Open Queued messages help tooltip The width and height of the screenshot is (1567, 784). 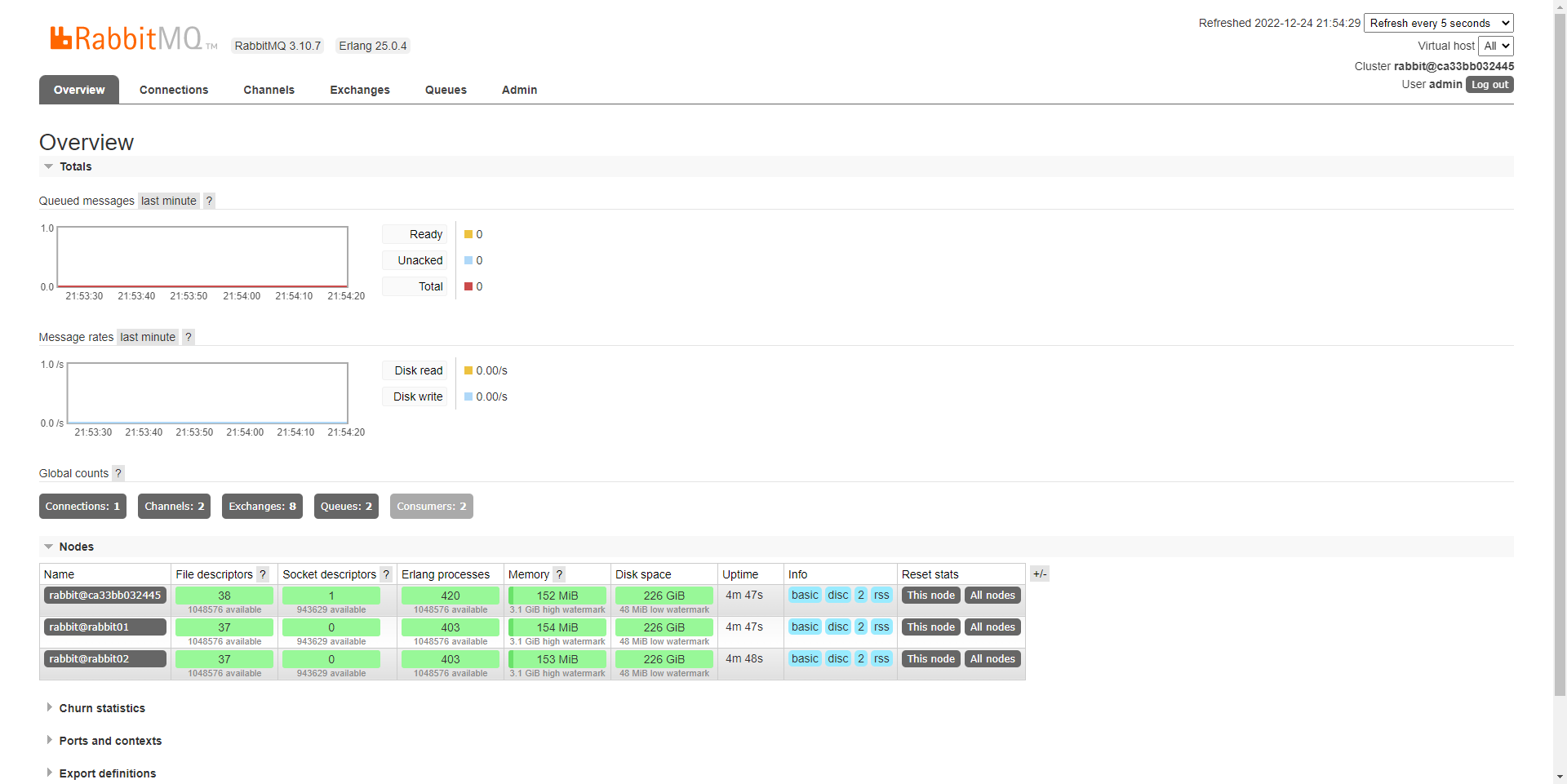(209, 201)
